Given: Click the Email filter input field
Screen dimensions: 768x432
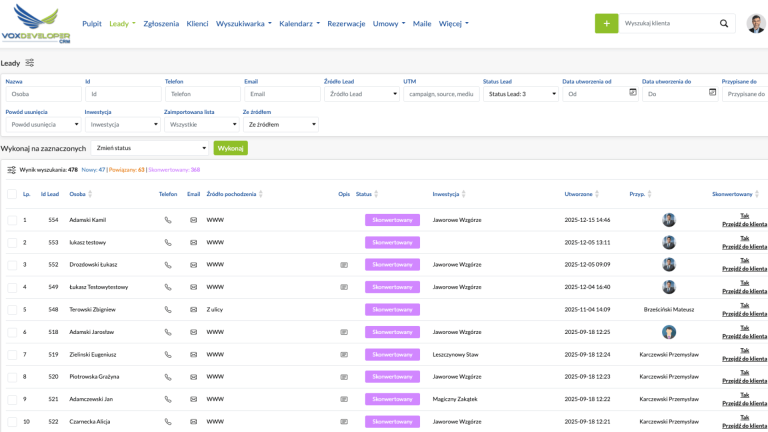Looking at the screenshot, I should point(280,94).
